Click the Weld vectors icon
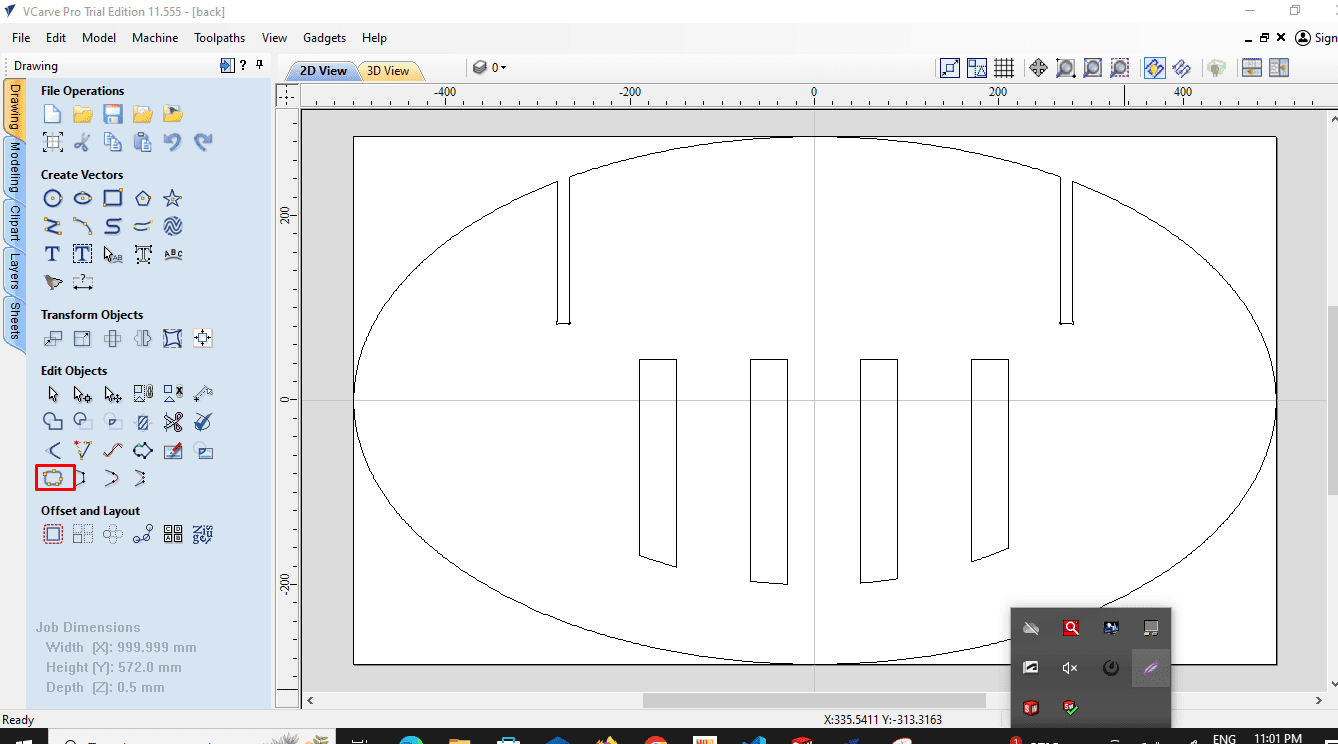Viewport: 1338px width, 744px height. tap(53, 422)
